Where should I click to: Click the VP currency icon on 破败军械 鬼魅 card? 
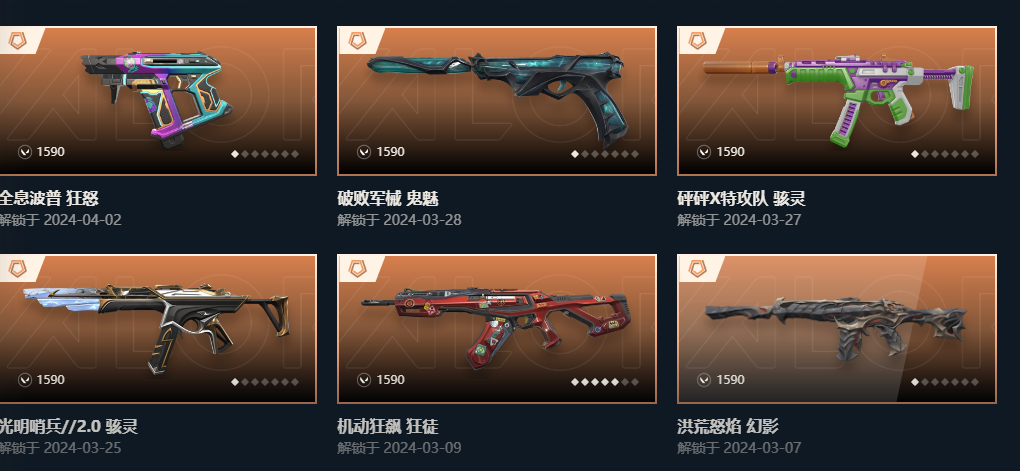coord(364,152)
